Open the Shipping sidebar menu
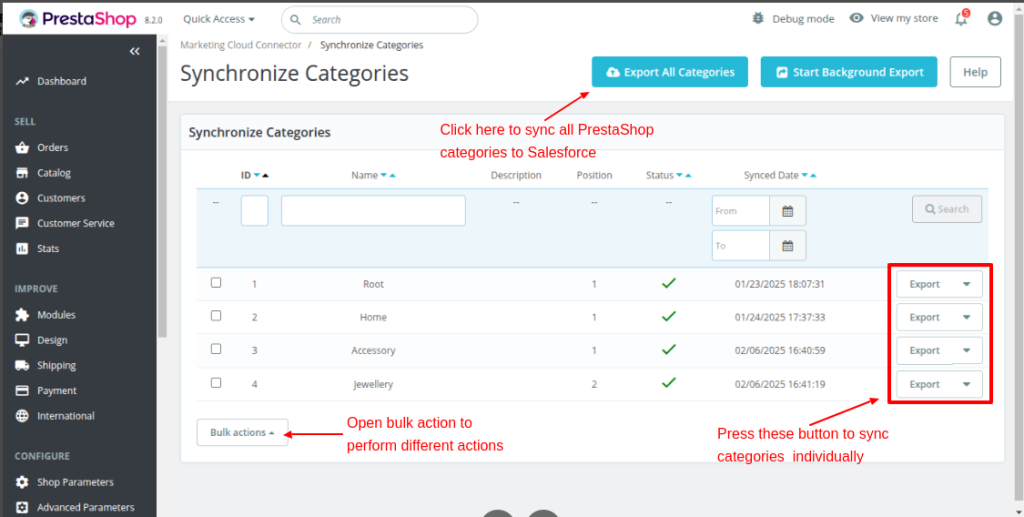The height and width of the screenshot is (517, 1024). (x=56, y=366)
